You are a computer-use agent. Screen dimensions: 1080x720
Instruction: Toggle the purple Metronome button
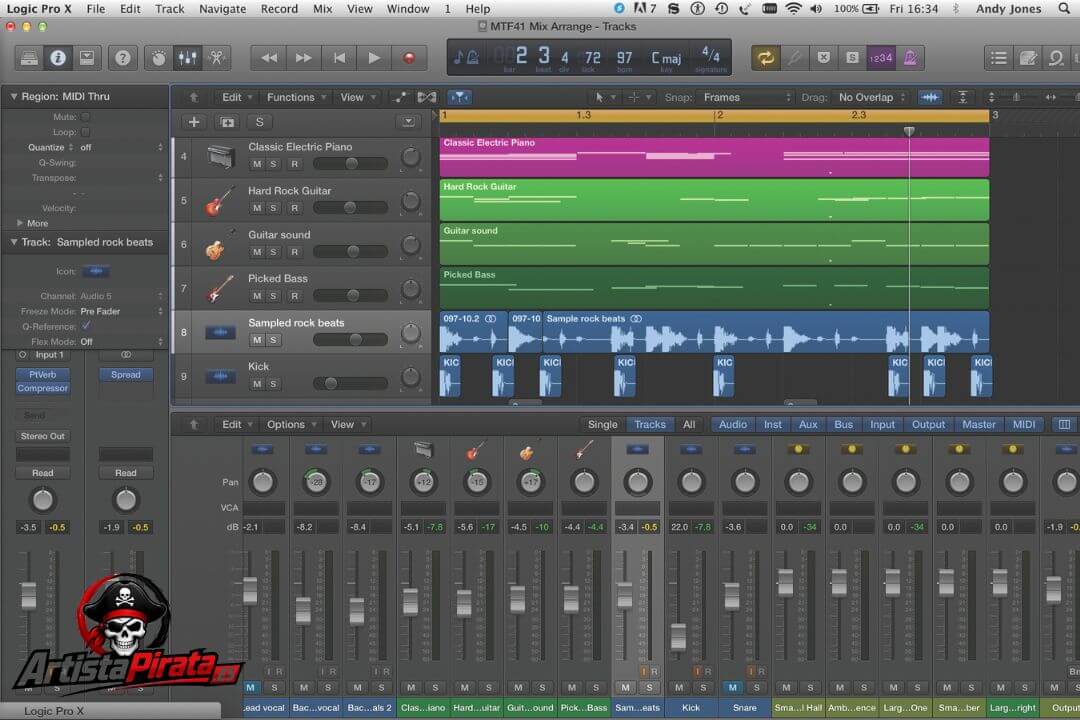pyautogui.click(x=910, y=58)
